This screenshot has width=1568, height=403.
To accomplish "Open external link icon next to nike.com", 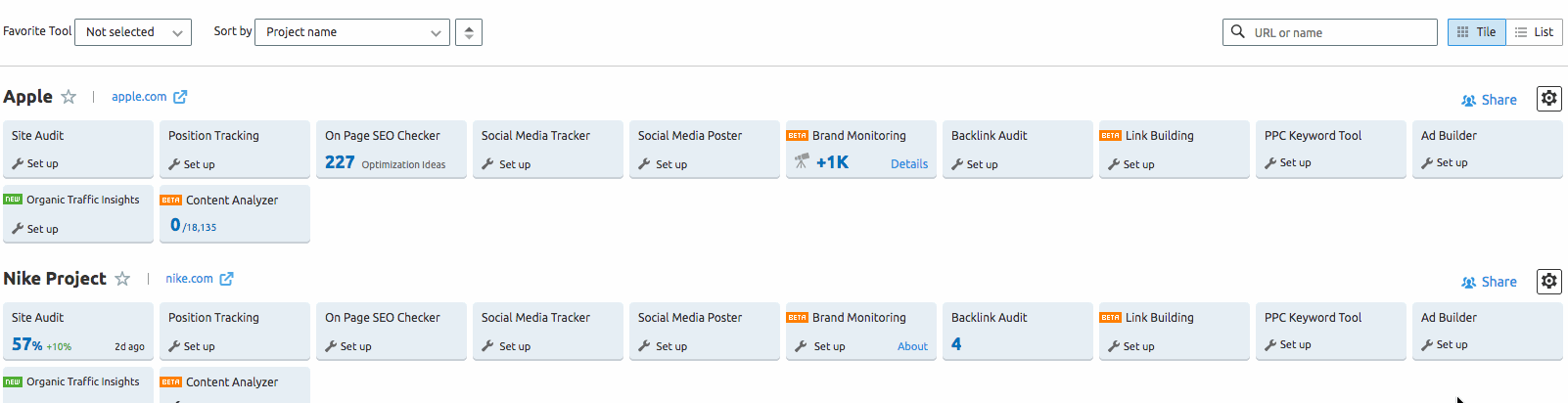I will pyautogui.click(x=226, y=279).
